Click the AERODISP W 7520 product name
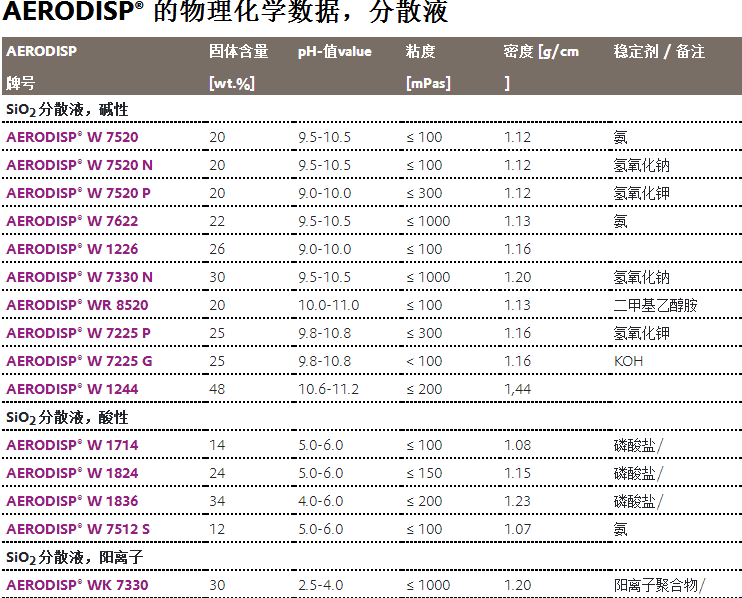 click(72, 137)
